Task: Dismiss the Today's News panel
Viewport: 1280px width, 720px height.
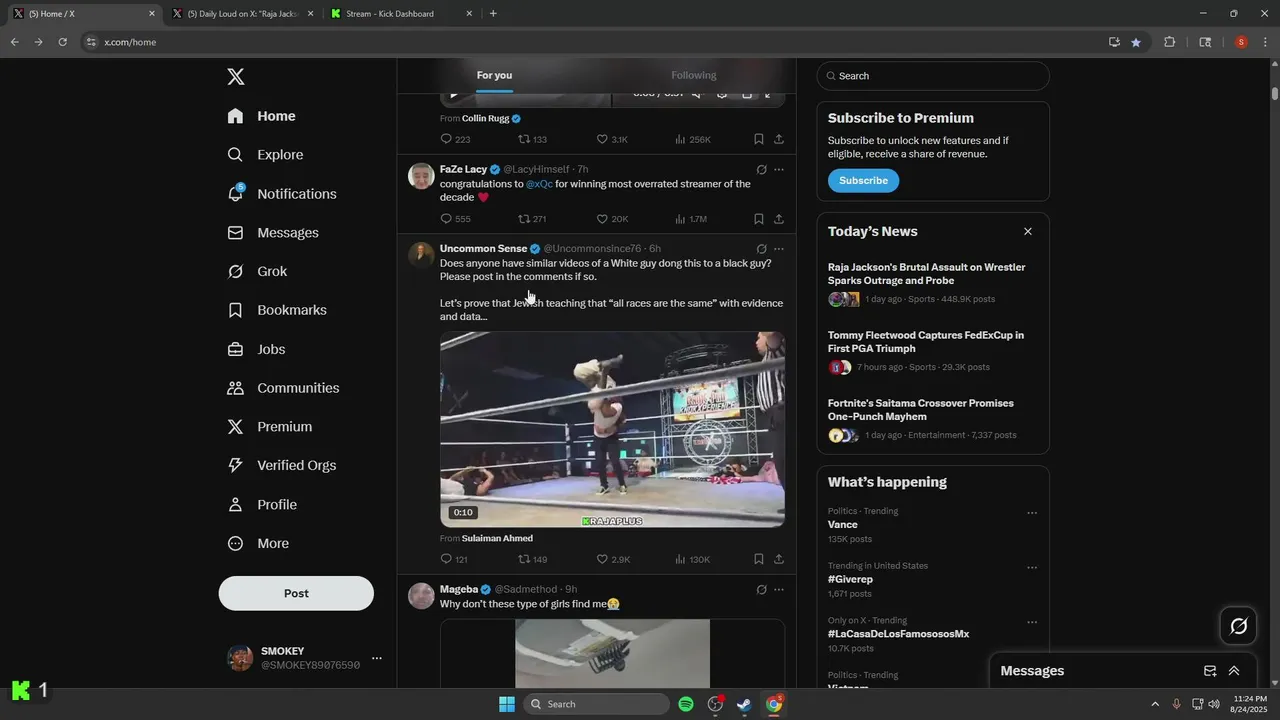Action: [x=1027, y=232]
